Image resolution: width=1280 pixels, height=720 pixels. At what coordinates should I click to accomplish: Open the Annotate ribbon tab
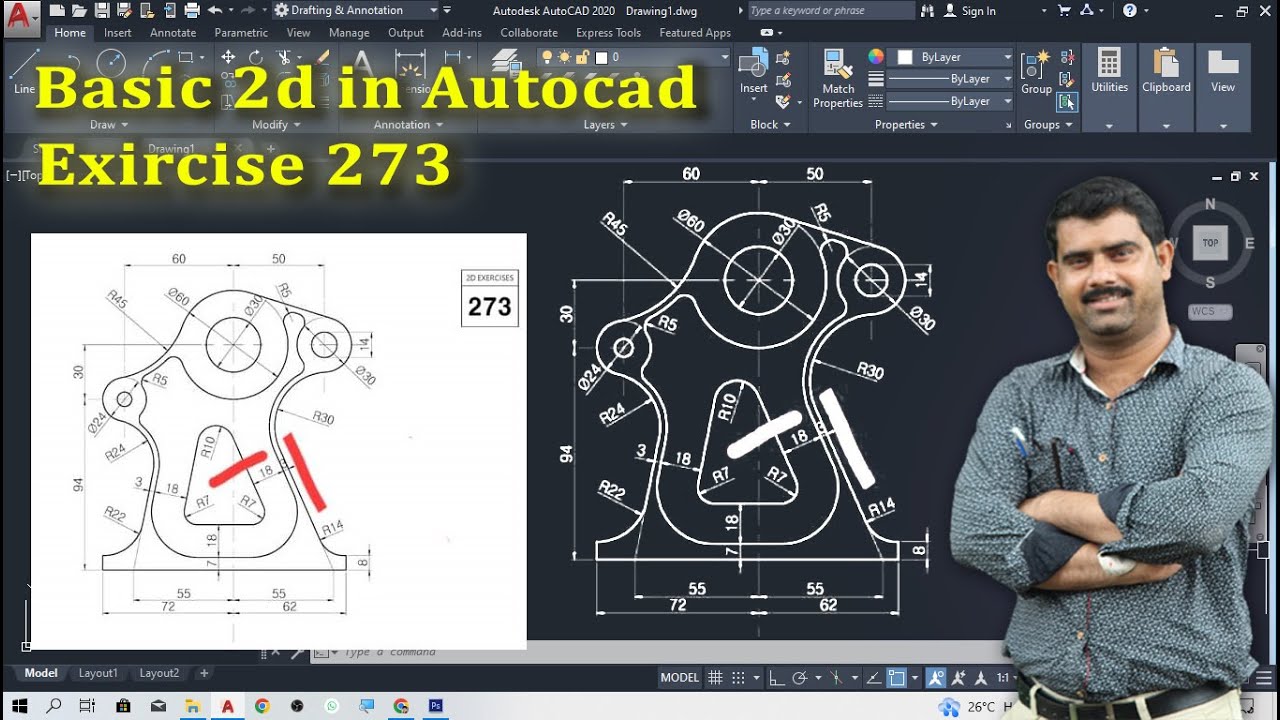173,33
